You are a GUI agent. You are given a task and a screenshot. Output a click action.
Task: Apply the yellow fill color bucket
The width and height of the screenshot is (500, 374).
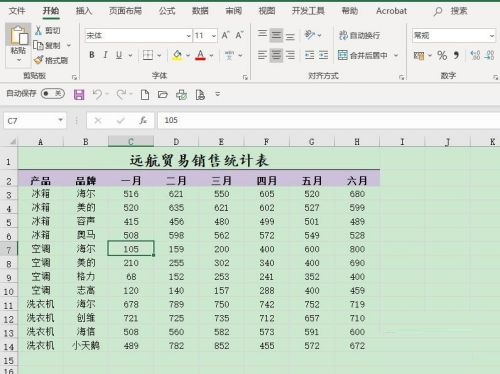click(177, 55)
